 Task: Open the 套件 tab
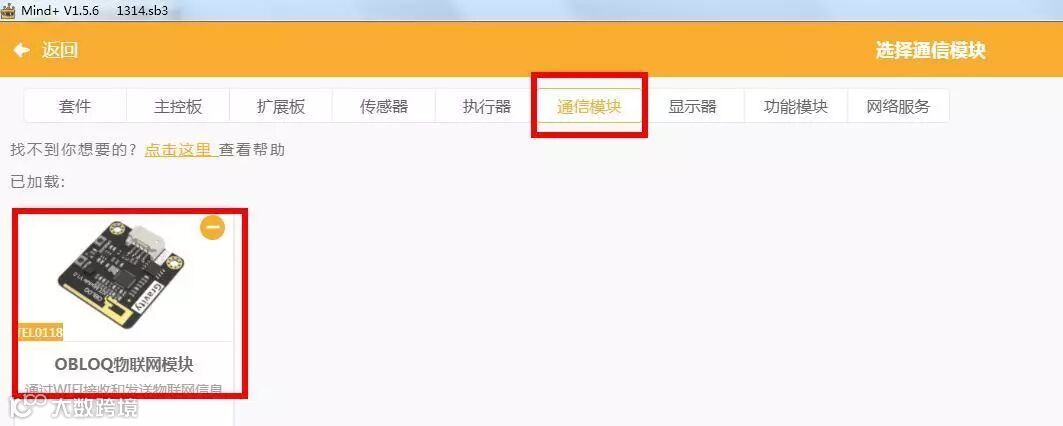(x=75, y=106)
